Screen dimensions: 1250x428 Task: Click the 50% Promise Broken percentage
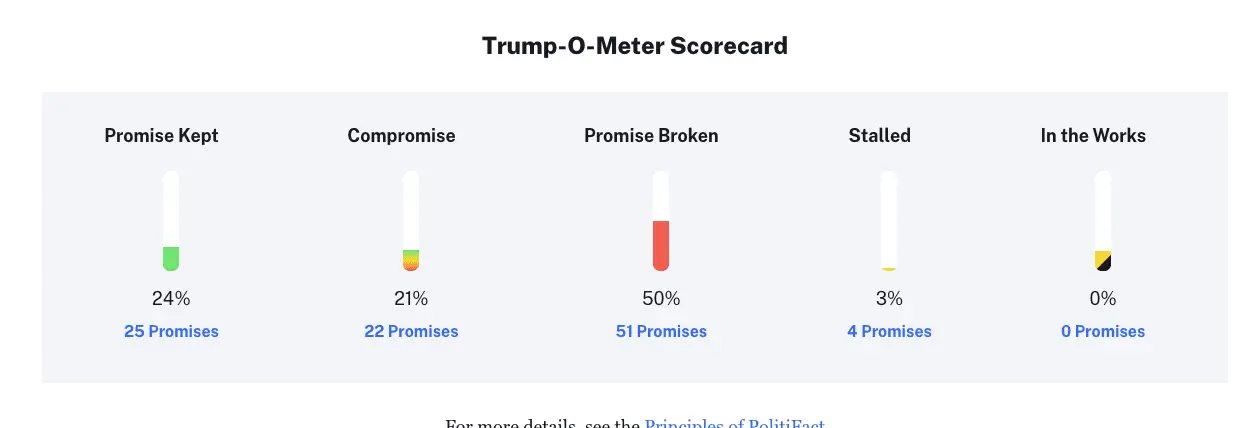pyautogui.click(x=661, y=298)
